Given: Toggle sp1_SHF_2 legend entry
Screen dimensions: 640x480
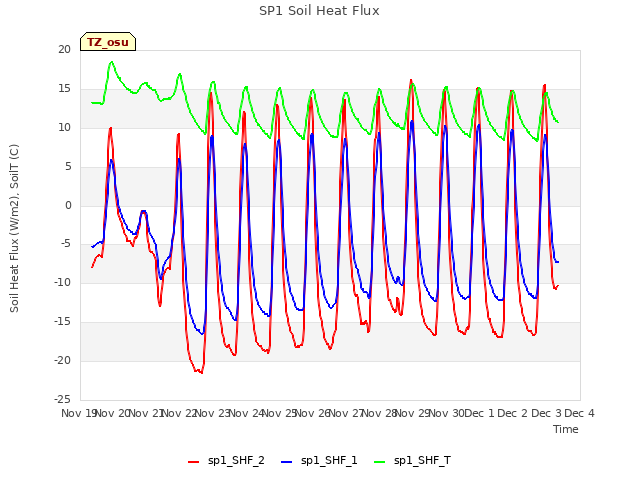Looking at the screenshot, I should tap(226, 461).
